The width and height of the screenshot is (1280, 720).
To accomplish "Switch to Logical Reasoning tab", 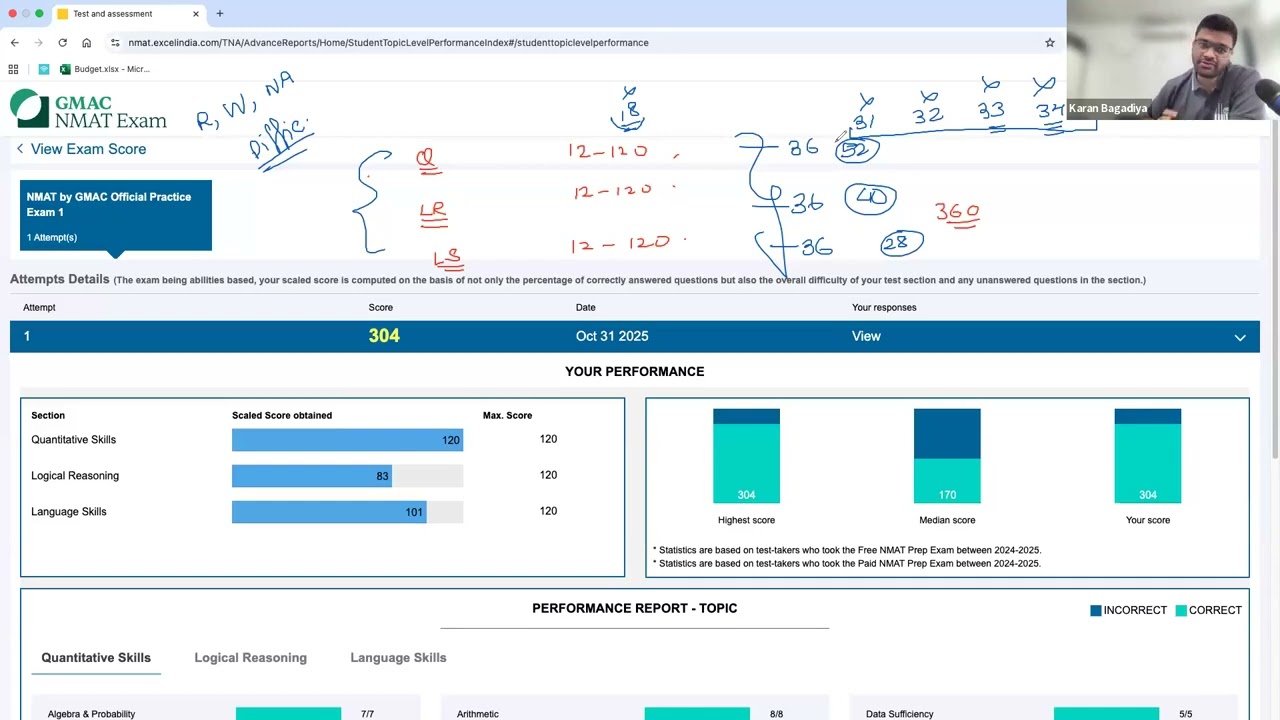I will [250, 658].
